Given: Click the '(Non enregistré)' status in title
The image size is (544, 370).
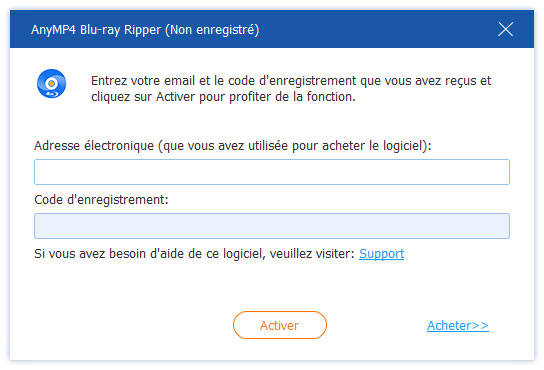Looking at the screenshot, I should [x=212, y=30].
